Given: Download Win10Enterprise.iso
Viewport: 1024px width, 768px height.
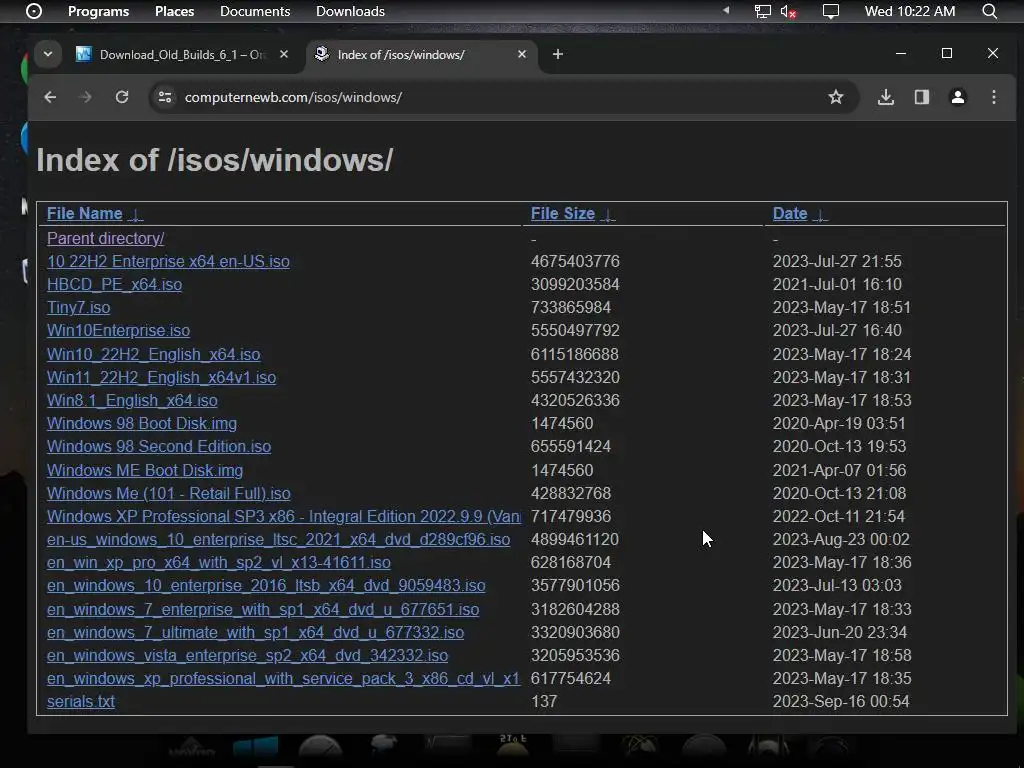Looking at the screenshot, I should [118, 330].
